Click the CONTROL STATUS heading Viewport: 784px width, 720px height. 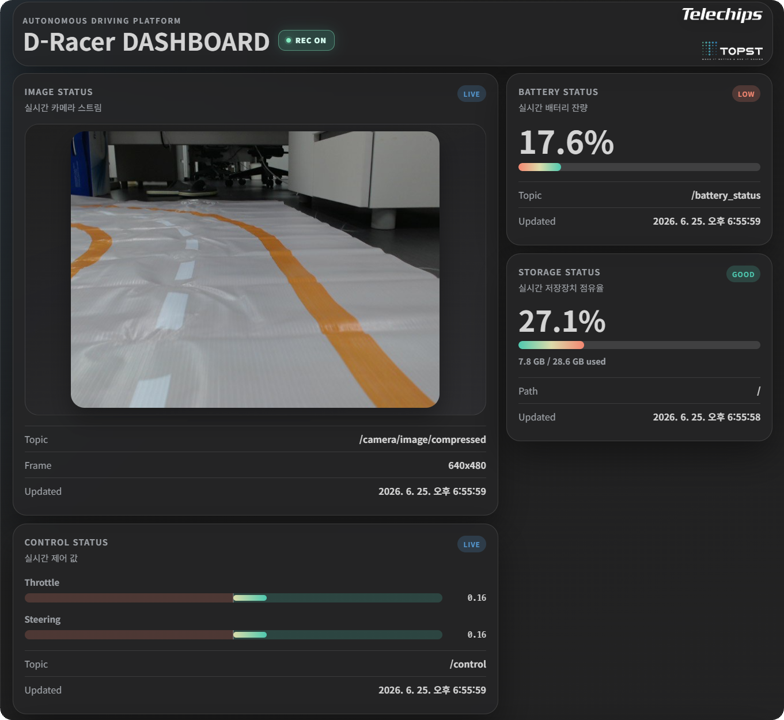tap(66, 542)
